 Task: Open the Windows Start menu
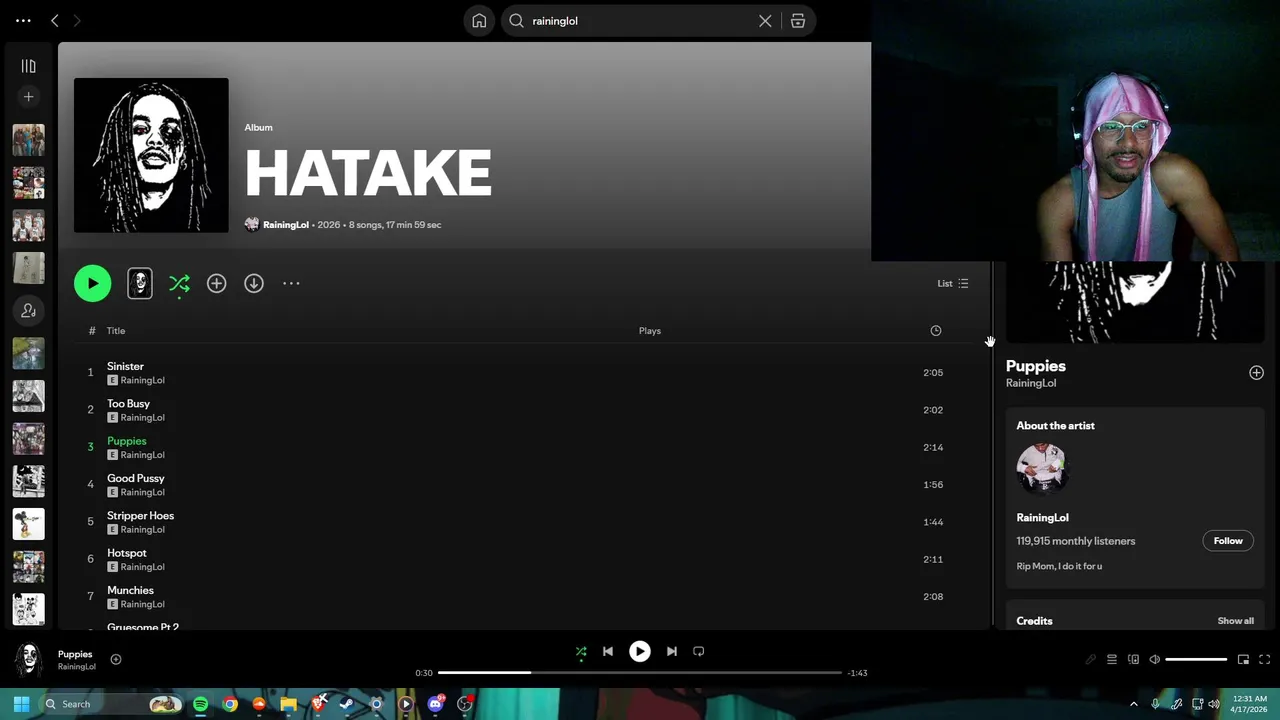(21, 704)
